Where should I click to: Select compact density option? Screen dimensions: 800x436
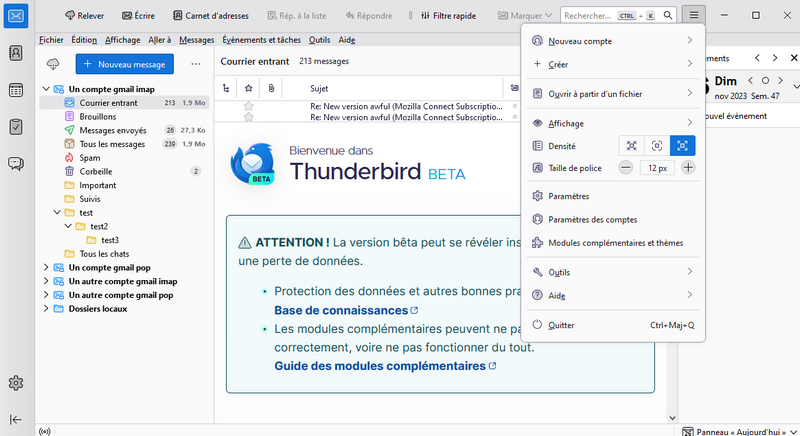631,146
